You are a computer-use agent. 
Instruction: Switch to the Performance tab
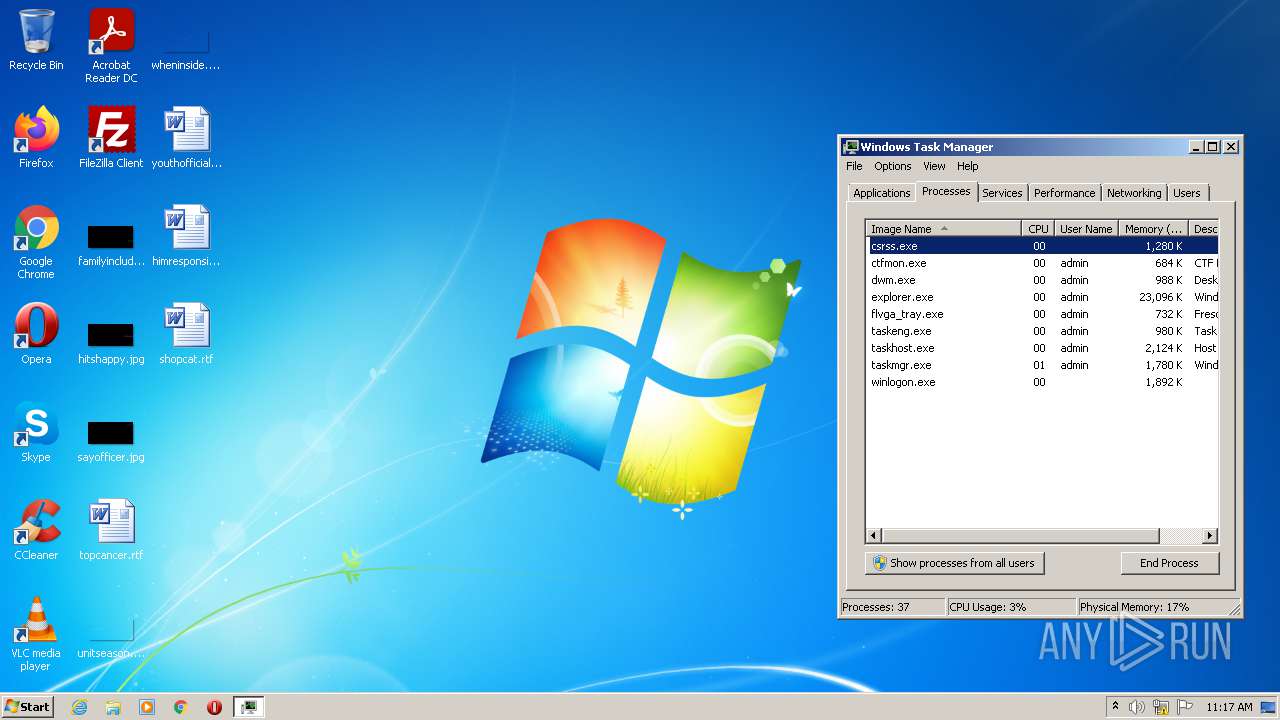click(1064, 193)
